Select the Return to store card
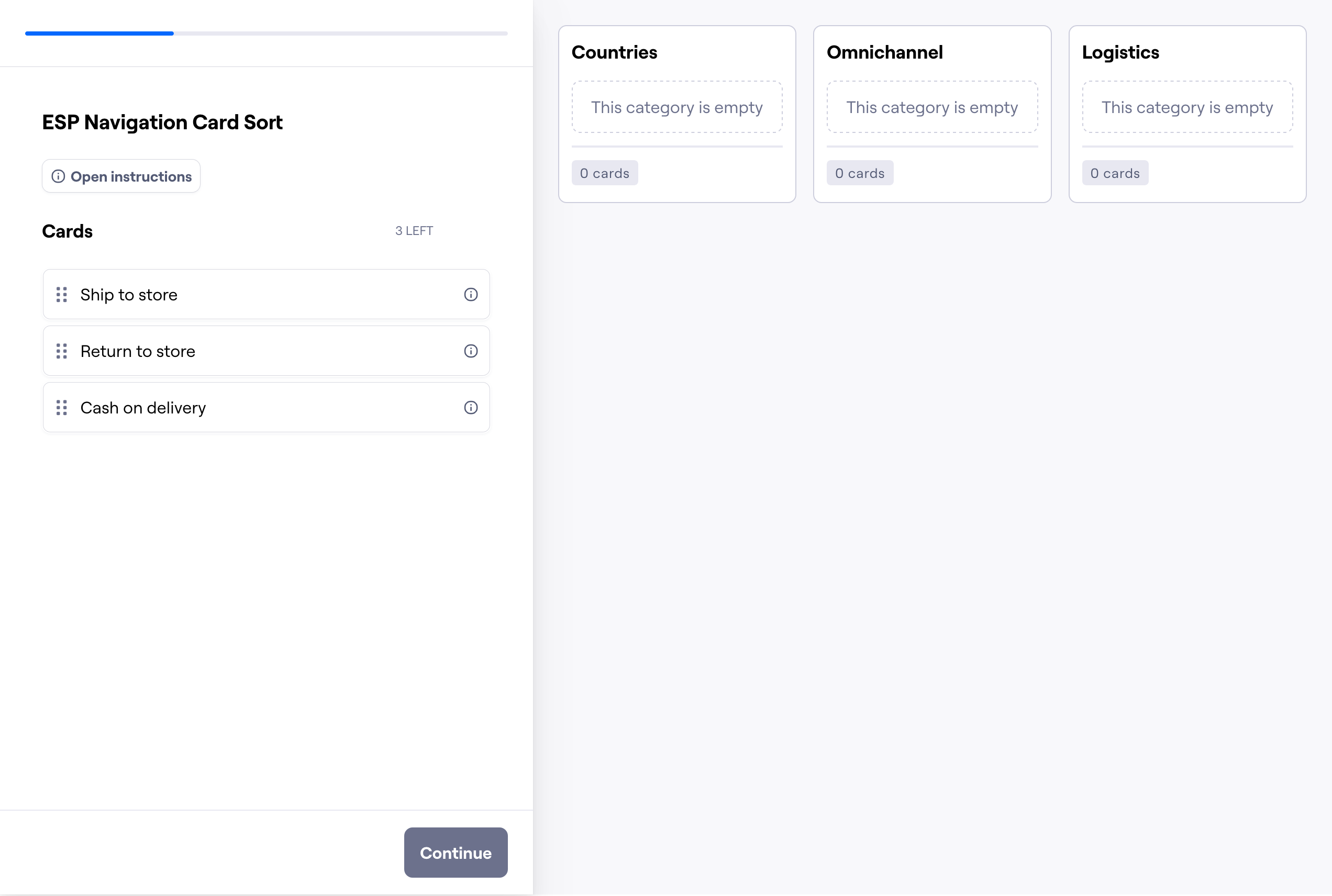The height and width of the screenshot is (896, 1332). click(x=267, y=351)
